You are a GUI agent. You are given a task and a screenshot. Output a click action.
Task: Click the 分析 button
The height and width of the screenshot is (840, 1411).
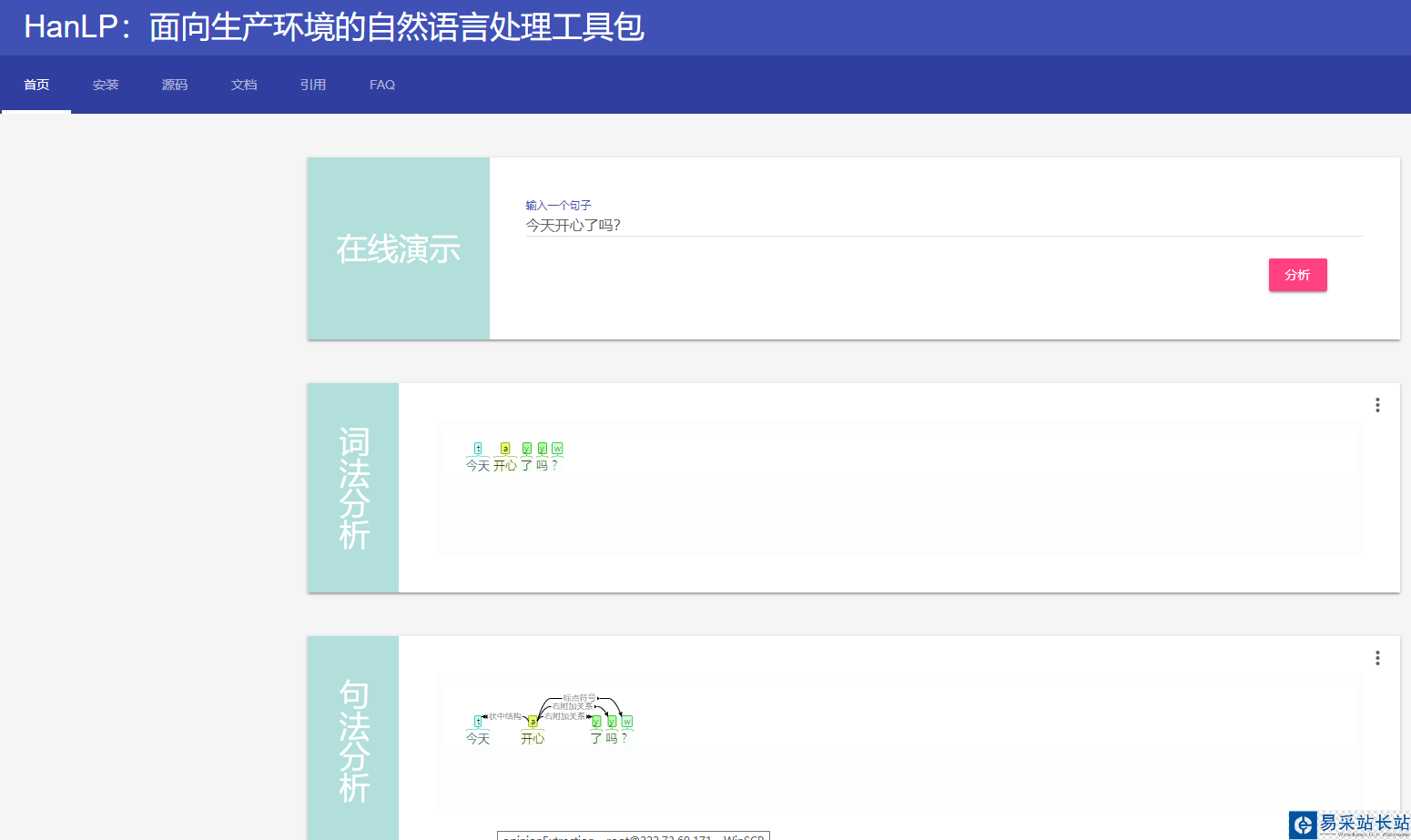1297,275
